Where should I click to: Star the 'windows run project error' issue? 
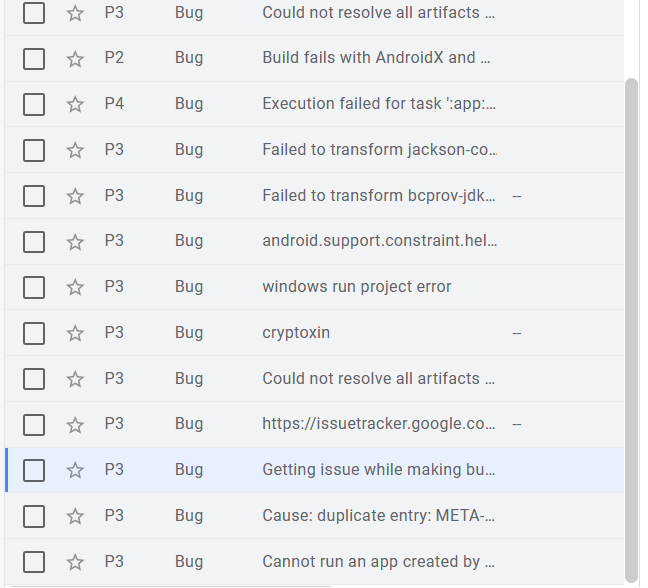pos(75,288)
